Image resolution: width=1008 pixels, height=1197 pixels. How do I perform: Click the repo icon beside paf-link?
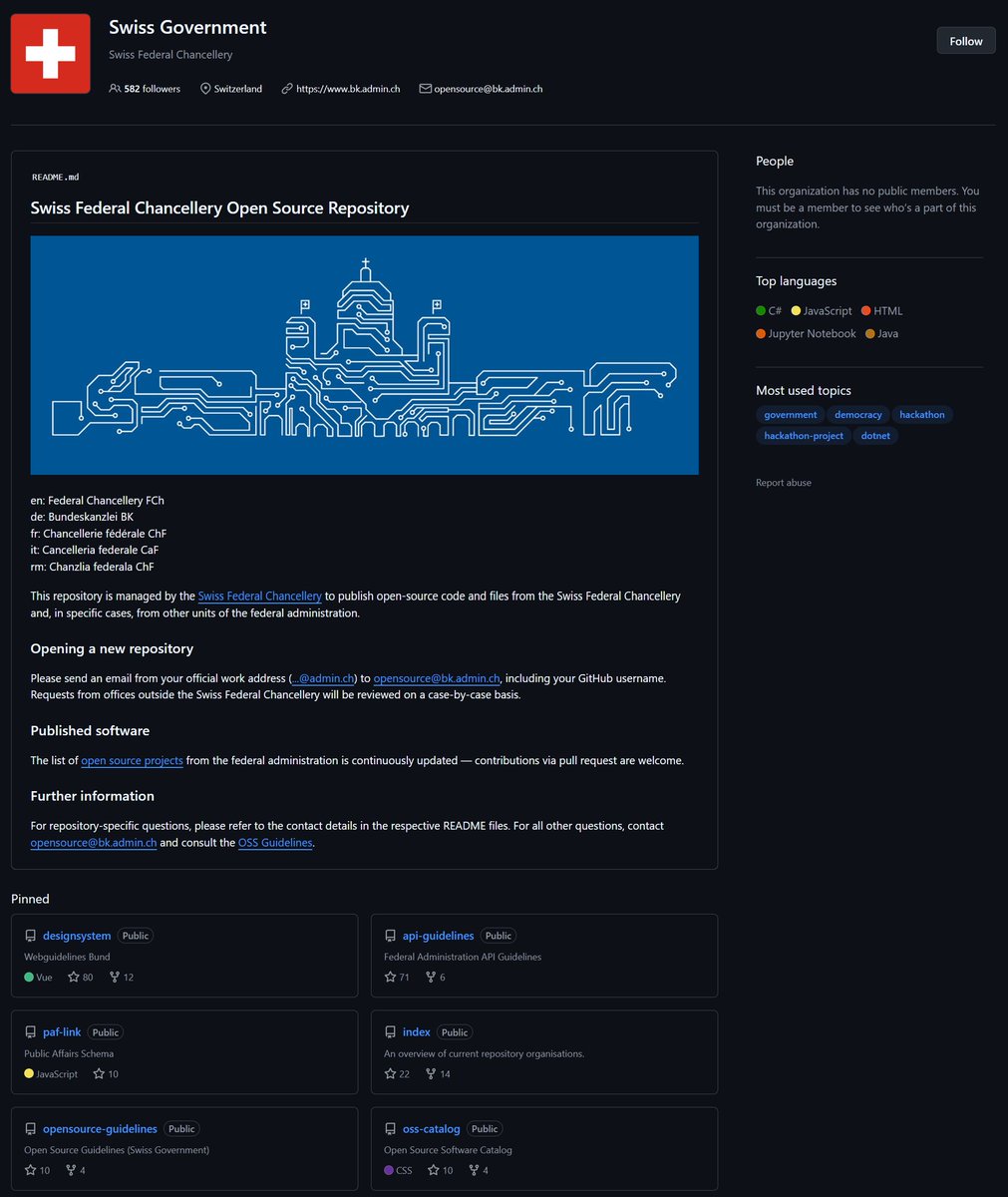click(x=31, y=1032)
